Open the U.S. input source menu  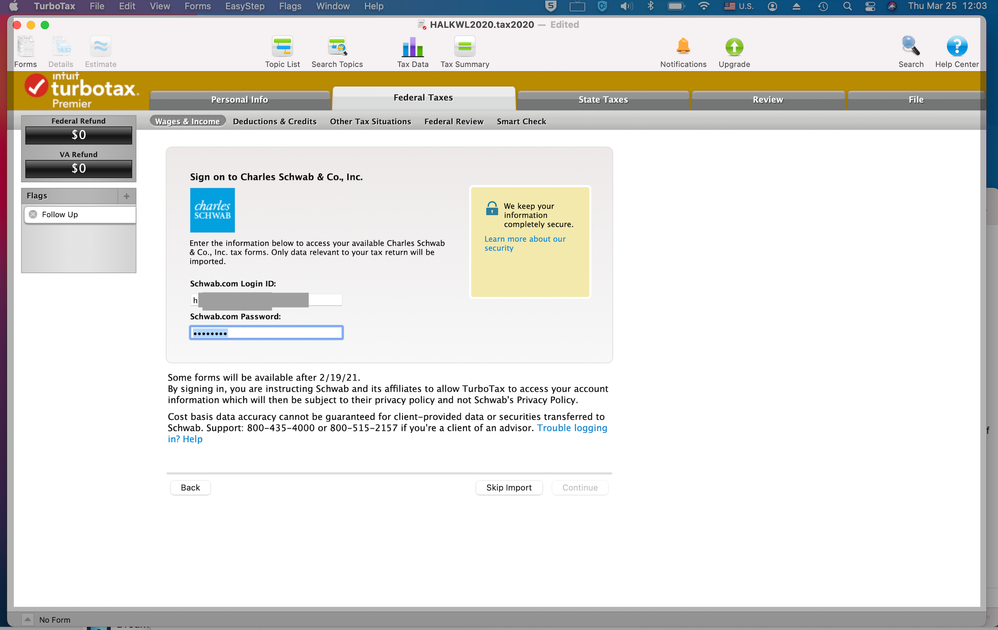[738, 6]
